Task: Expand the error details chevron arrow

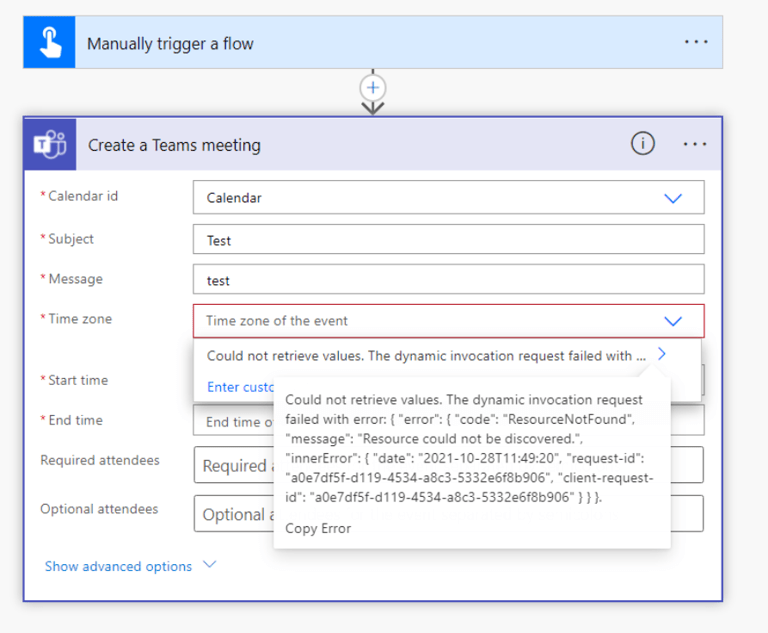Action: coord(662,354)
